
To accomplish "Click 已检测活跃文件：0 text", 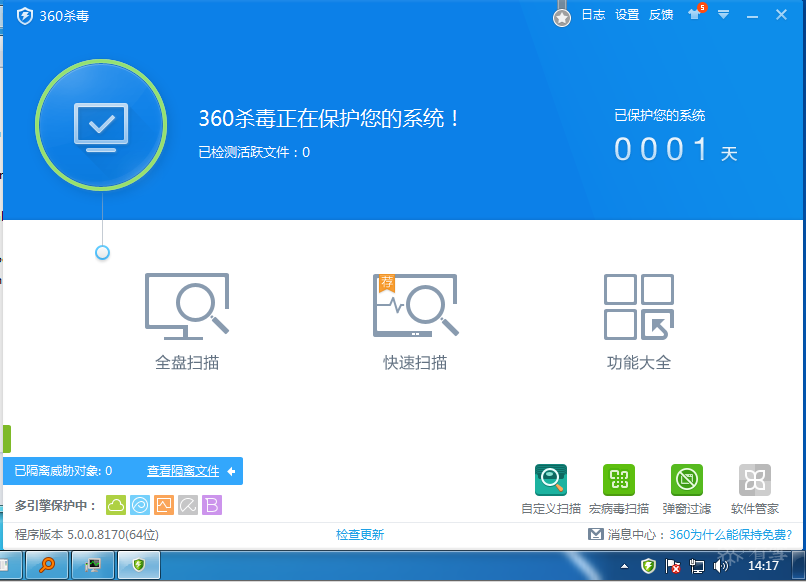I will 254,152.
